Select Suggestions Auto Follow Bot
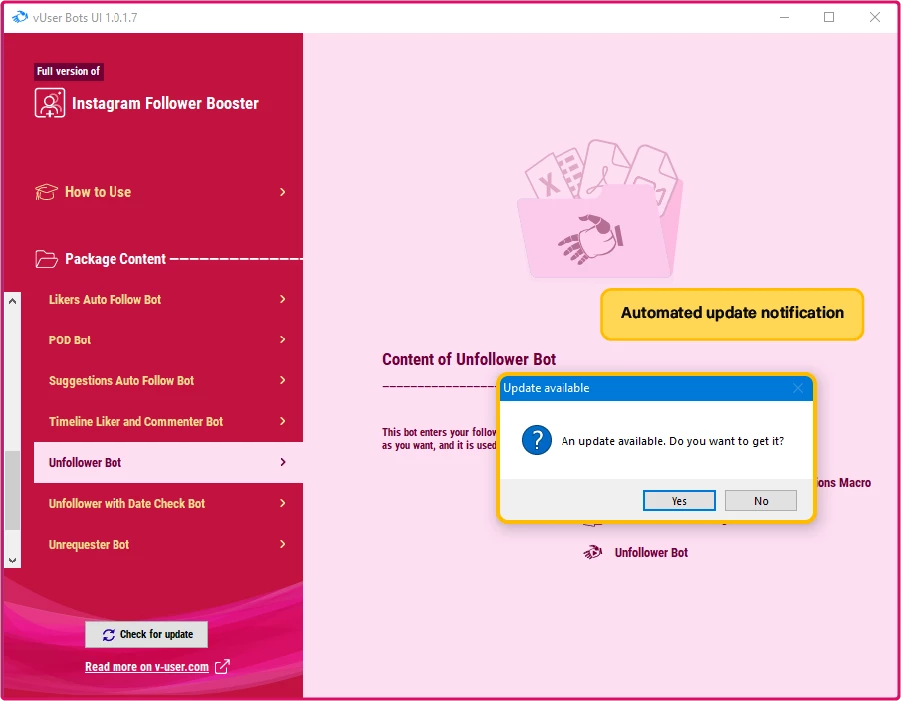 (x=168, y=380)
